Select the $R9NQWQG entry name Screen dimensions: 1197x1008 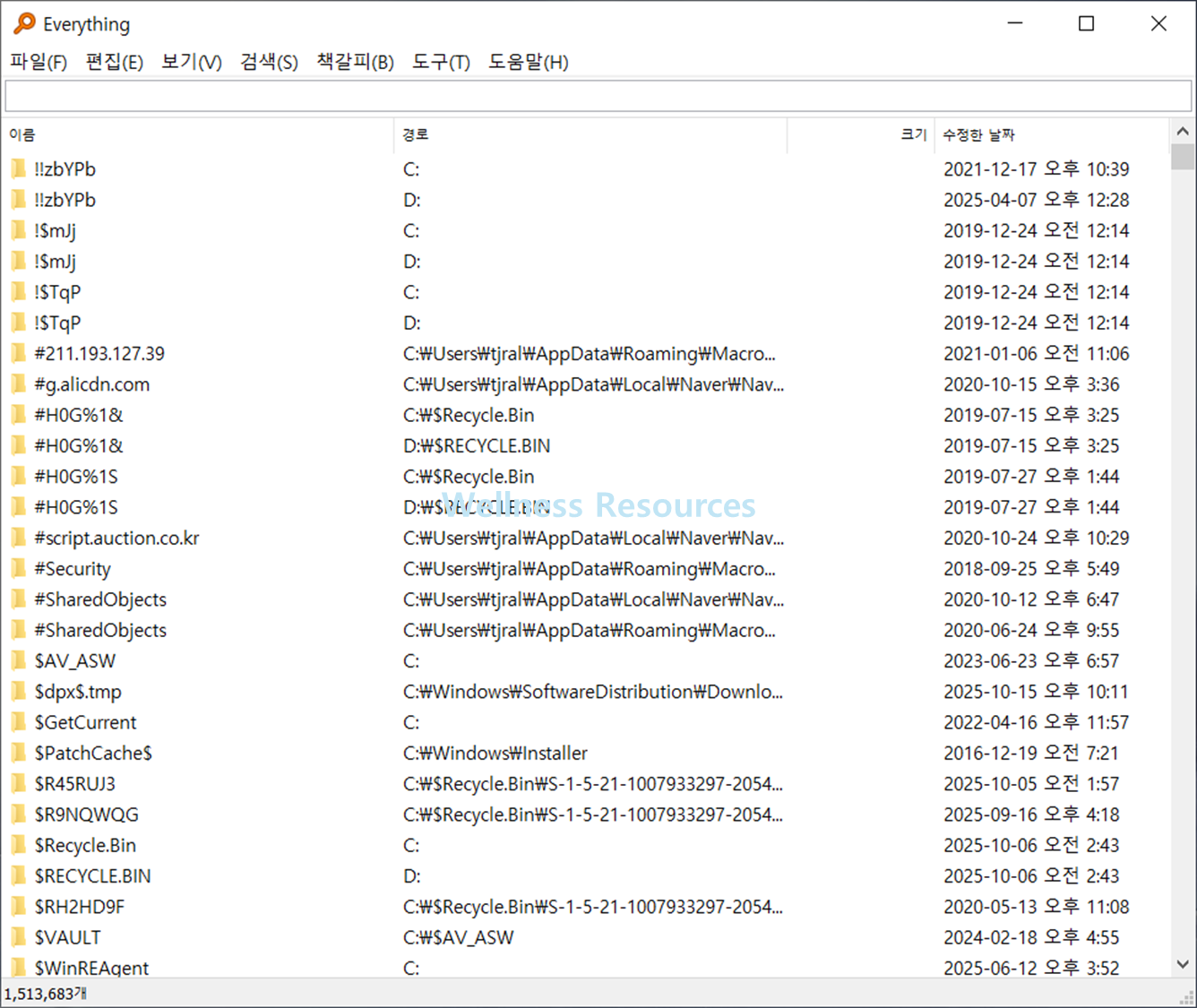click(87, 814)
